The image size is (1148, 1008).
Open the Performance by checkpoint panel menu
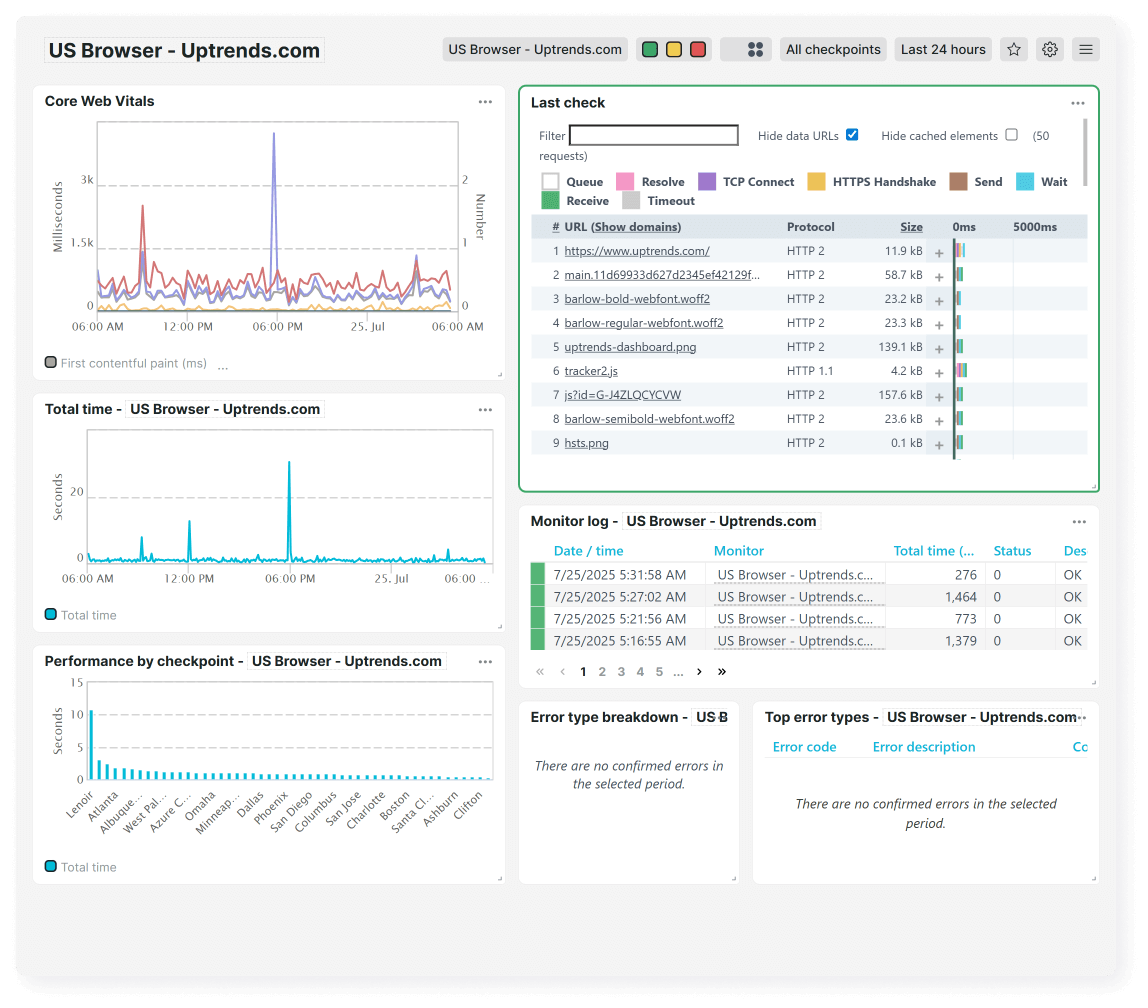(x=486, y=661)
